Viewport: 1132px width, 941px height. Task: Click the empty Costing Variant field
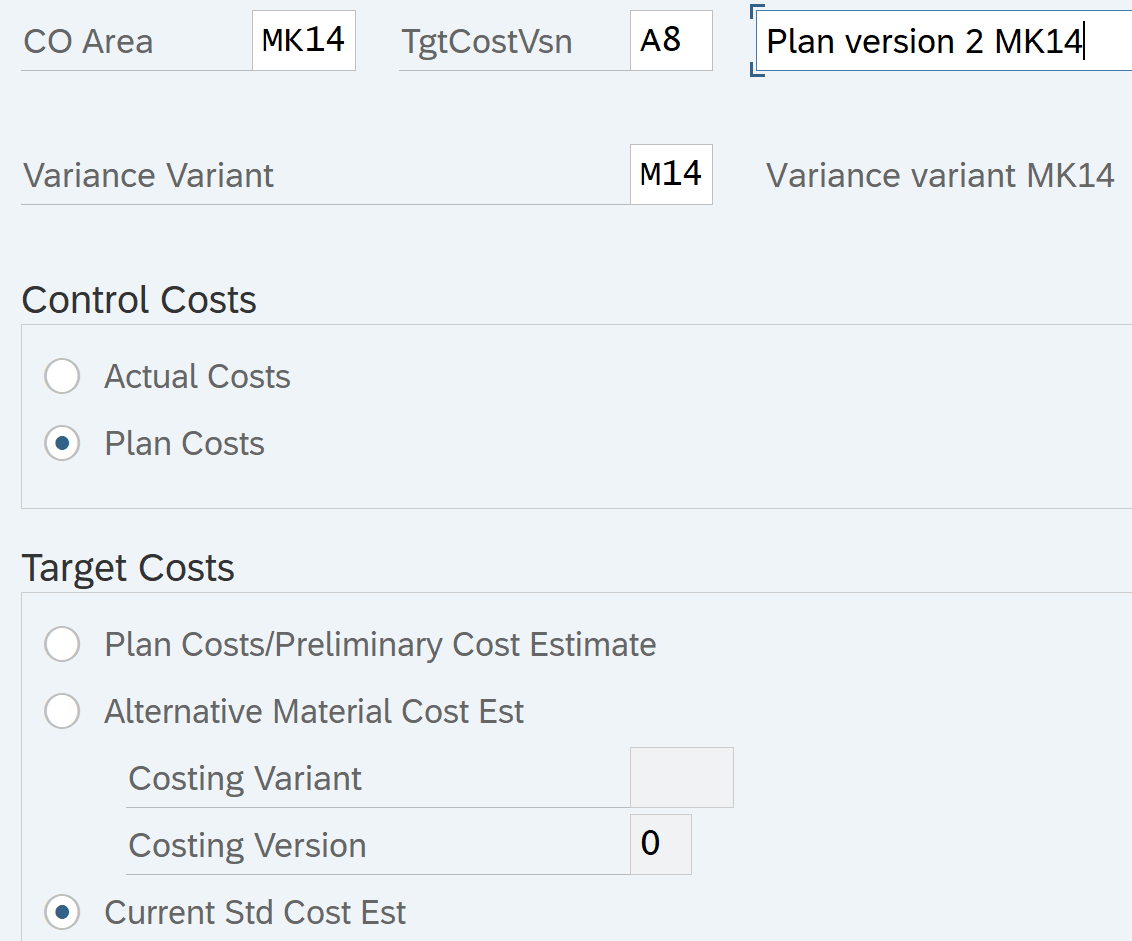click(681, 778)
